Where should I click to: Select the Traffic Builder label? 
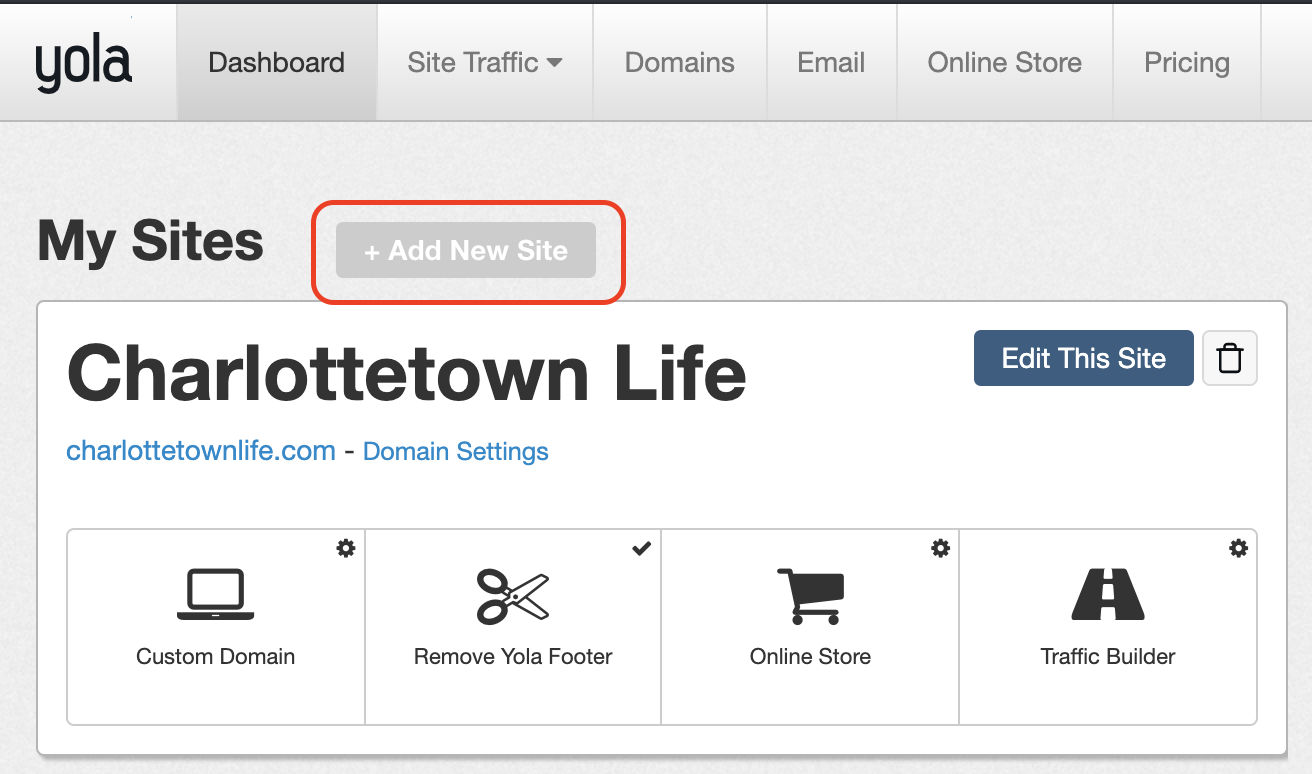1108,657
